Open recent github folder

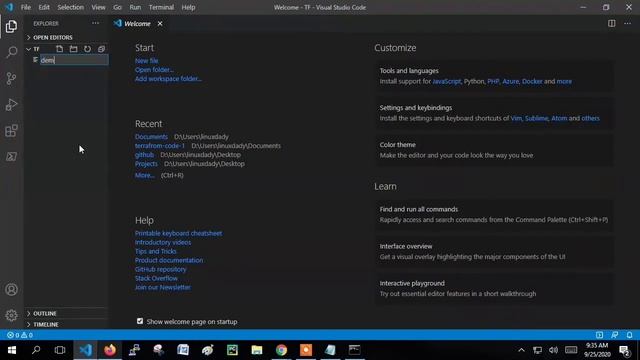pos(144,155)
